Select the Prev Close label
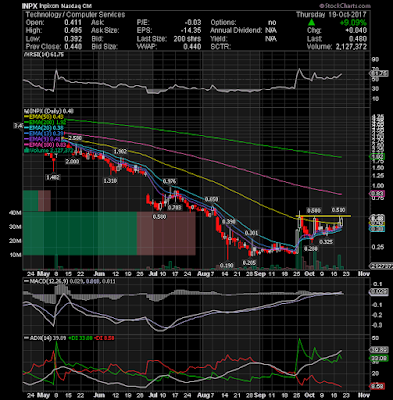 43,47
